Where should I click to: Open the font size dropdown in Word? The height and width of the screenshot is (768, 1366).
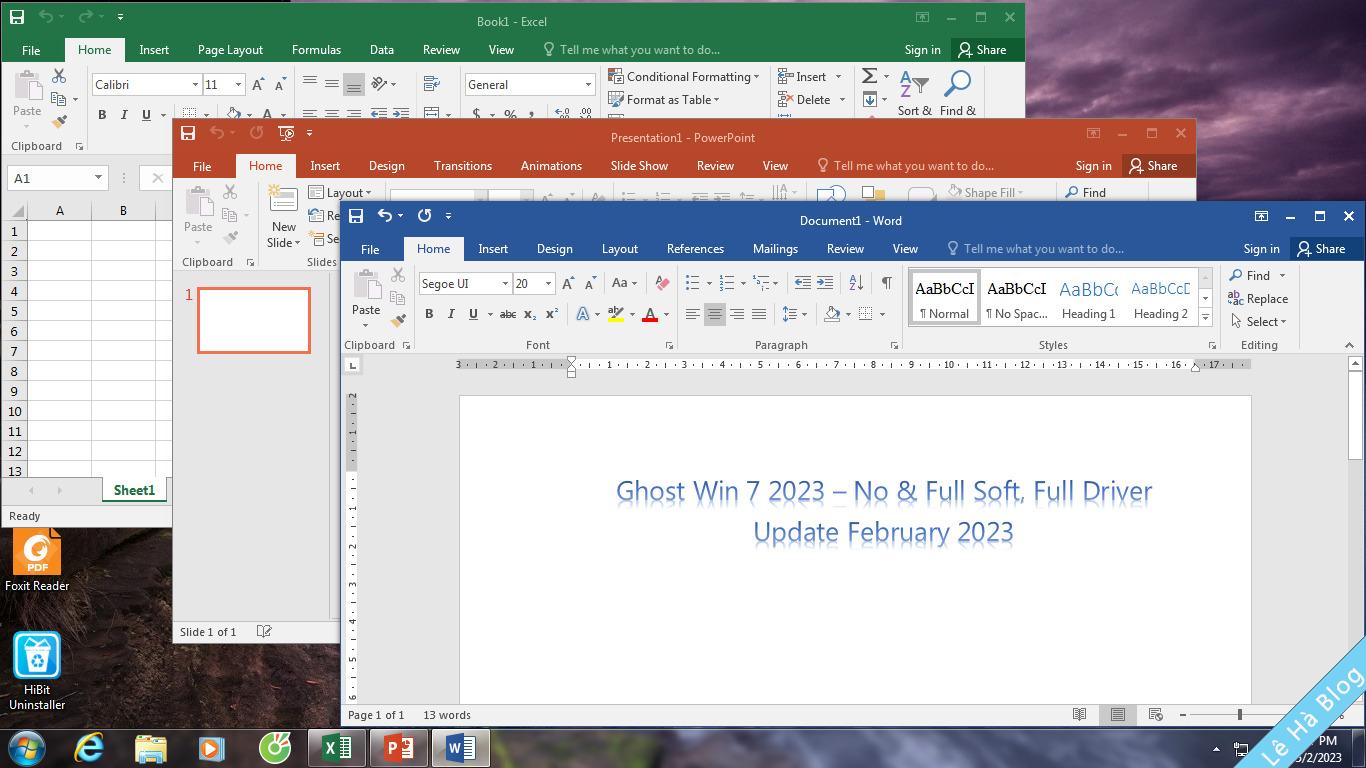point(546,283)
